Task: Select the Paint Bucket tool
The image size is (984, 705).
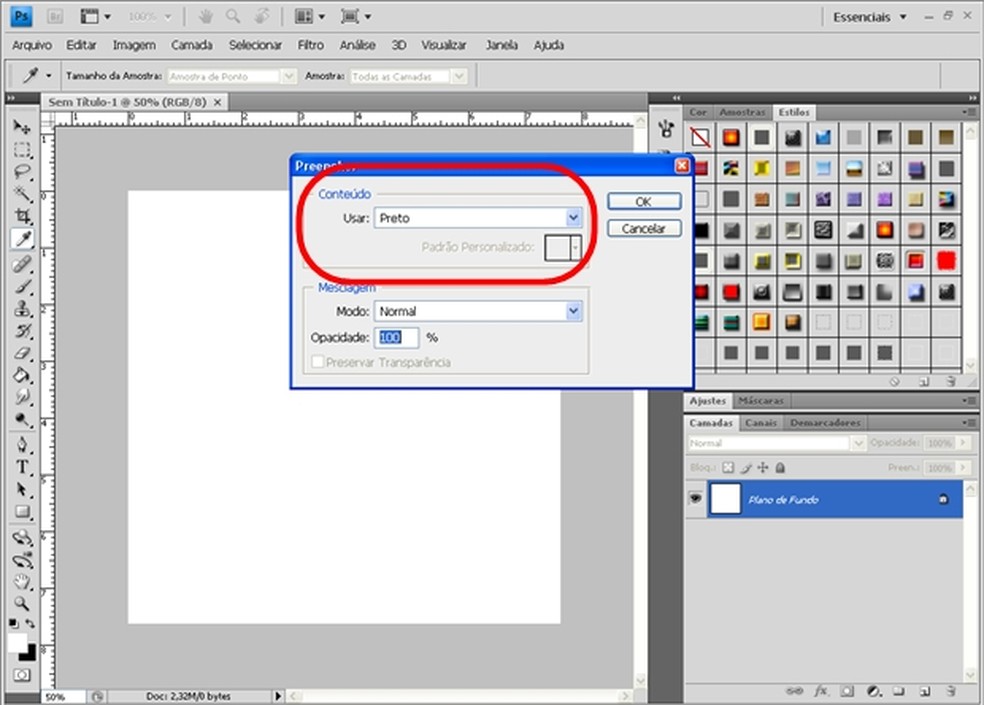Action: tap(22, 376)
